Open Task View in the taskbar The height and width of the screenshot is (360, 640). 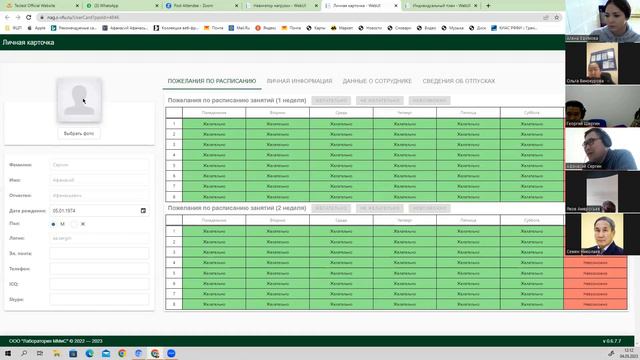click(x=40, y=353)
